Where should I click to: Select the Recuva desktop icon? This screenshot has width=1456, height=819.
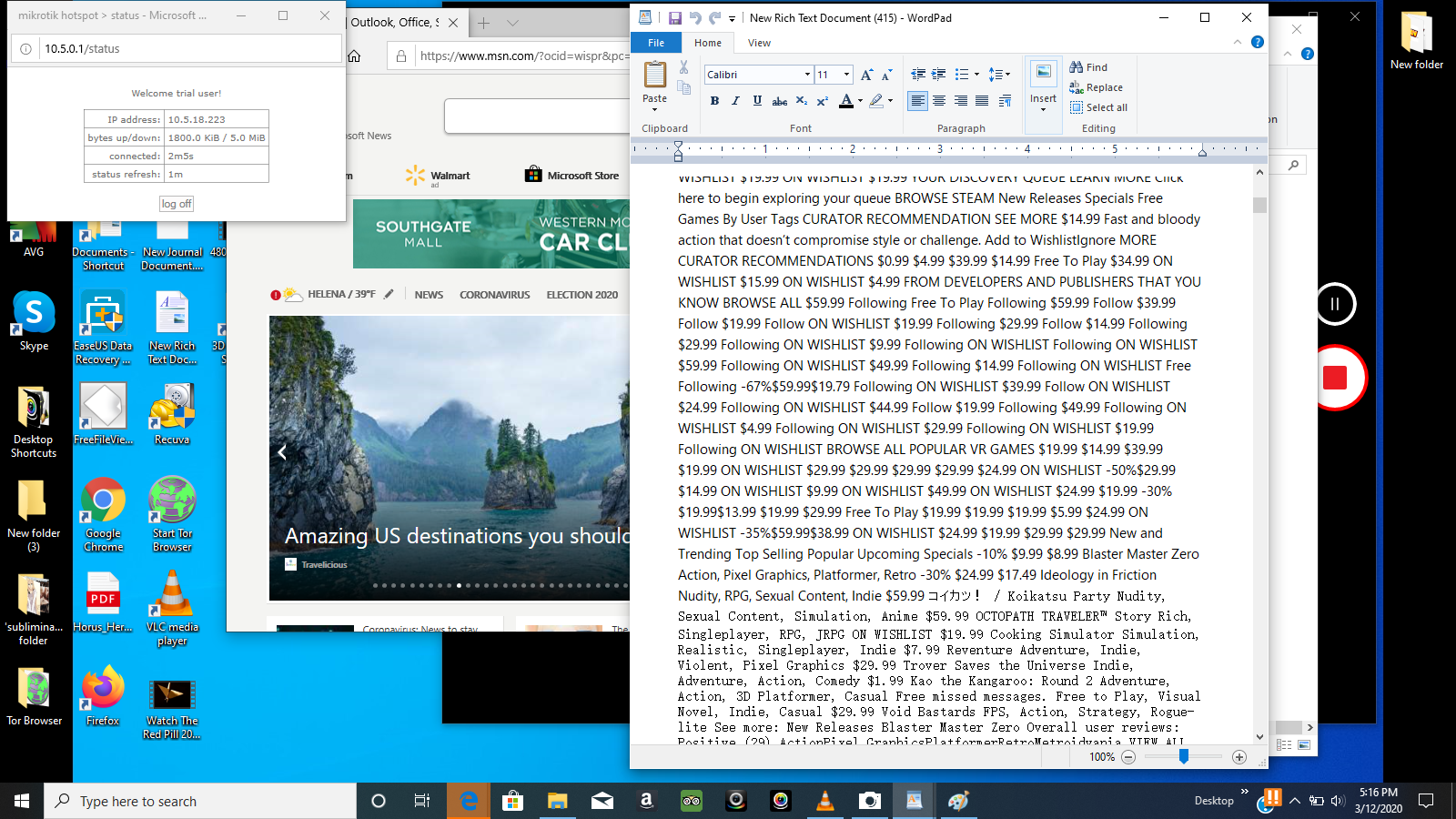tap(172, 414)
